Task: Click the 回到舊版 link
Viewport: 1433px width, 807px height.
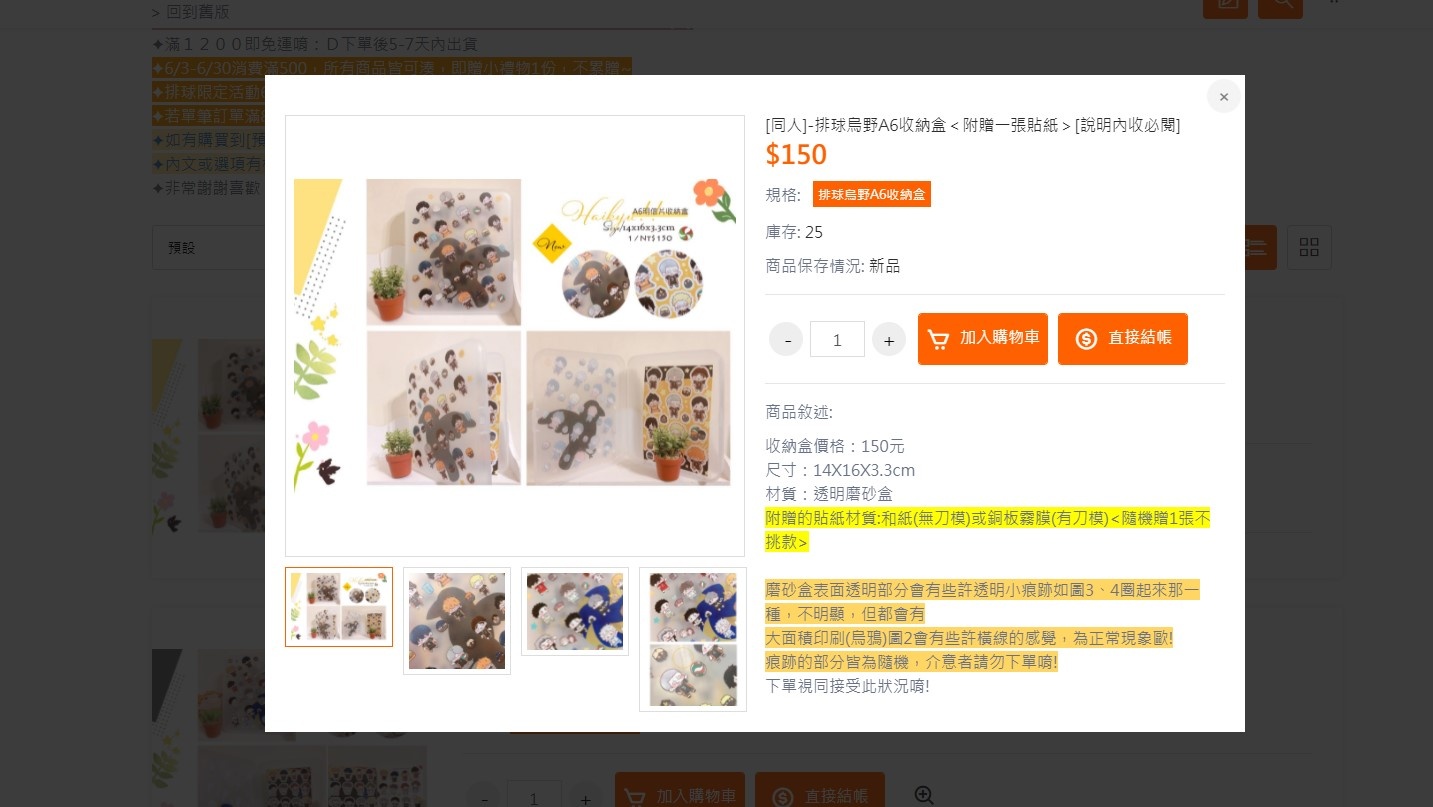Action: (x=191, y=12)
